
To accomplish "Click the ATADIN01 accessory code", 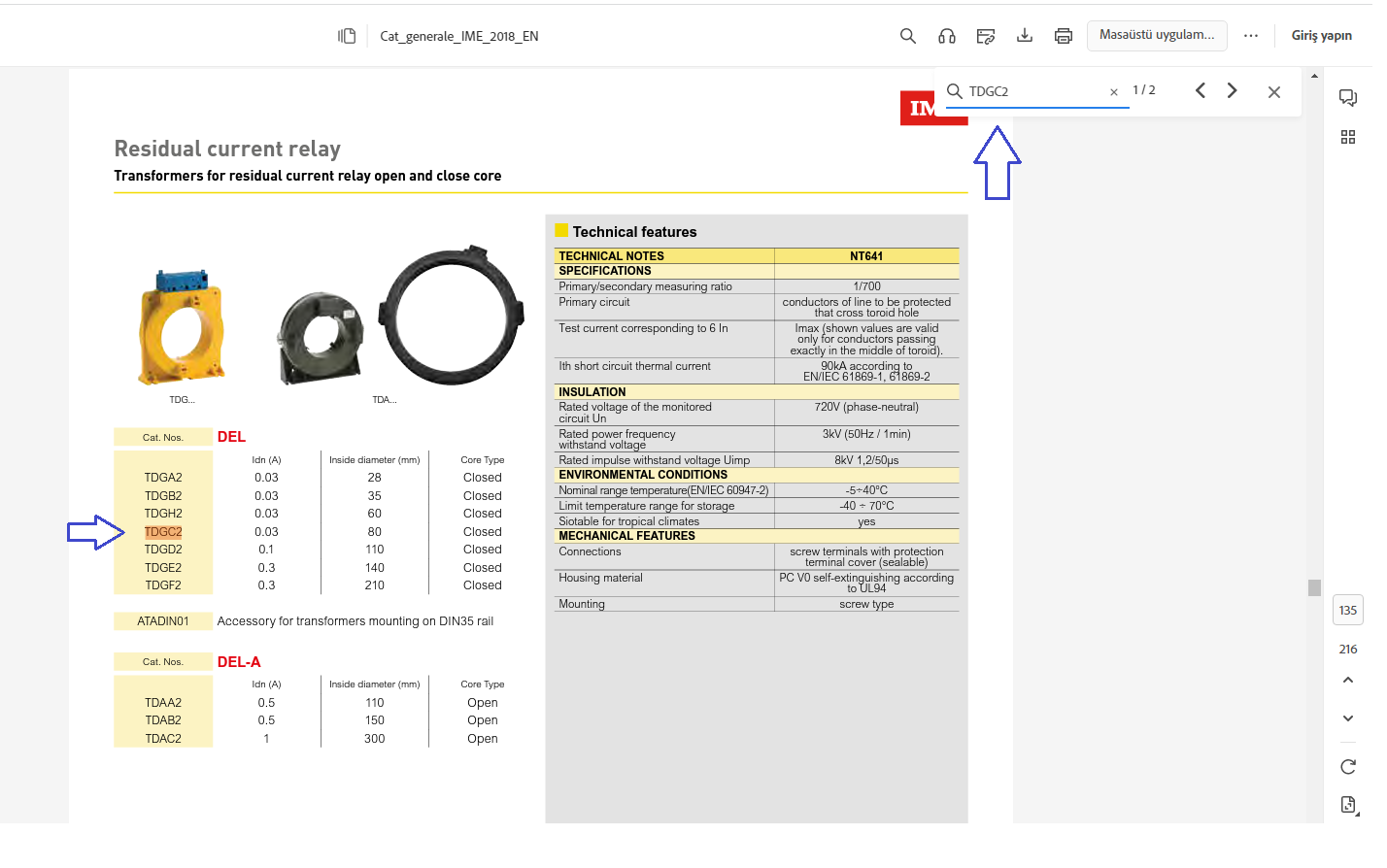I will click(x=163, y=621).
